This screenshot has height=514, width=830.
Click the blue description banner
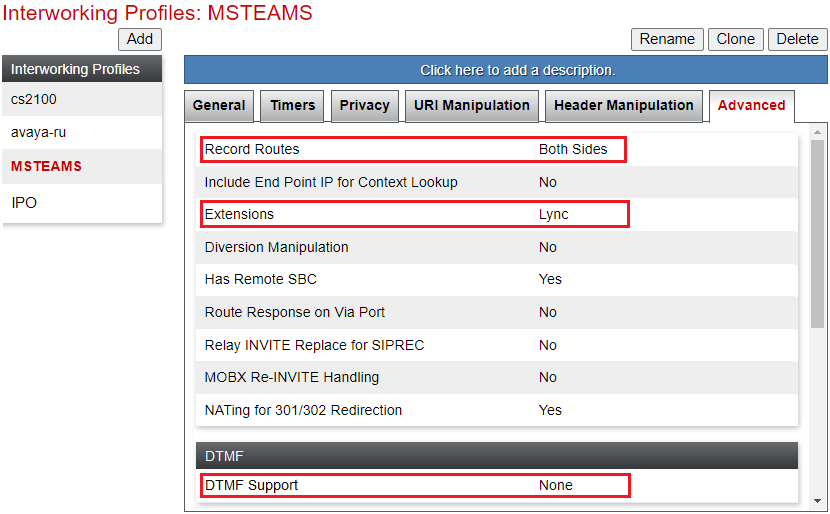click(506, 70)
